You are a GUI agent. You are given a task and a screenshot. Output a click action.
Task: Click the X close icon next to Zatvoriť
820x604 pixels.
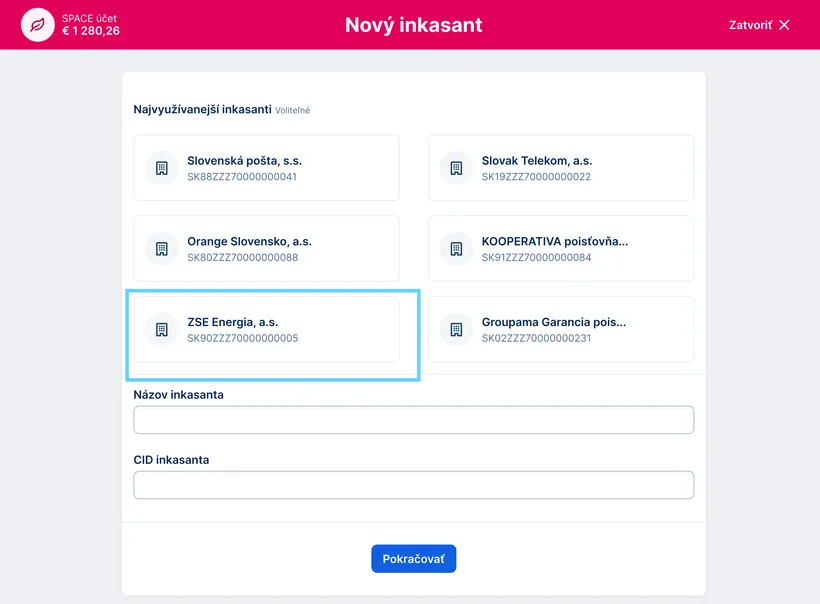(x=784, y=25)
